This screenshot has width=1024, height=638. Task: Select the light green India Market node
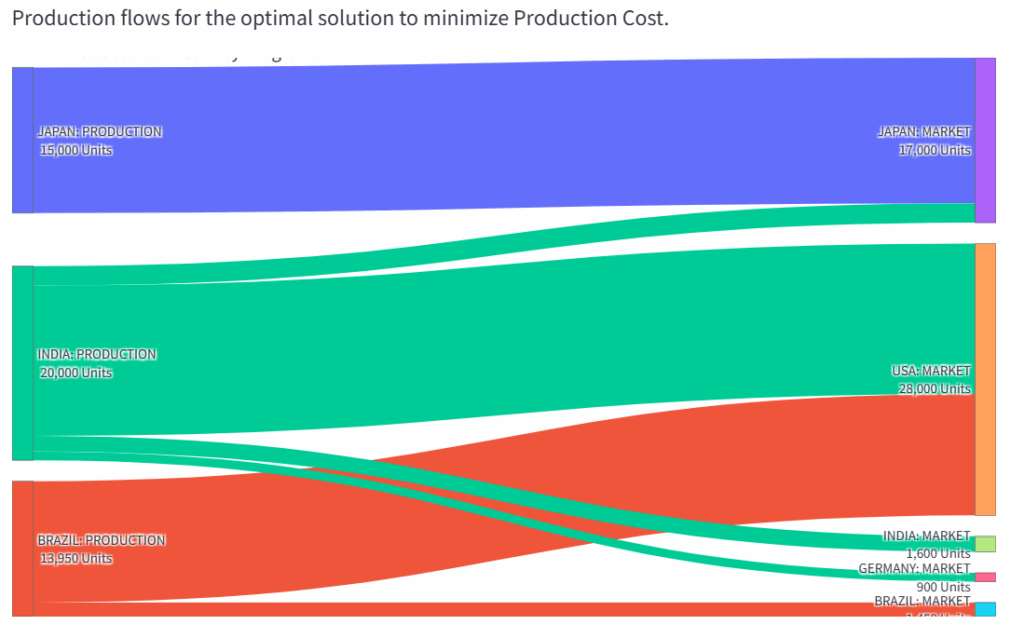985,544
